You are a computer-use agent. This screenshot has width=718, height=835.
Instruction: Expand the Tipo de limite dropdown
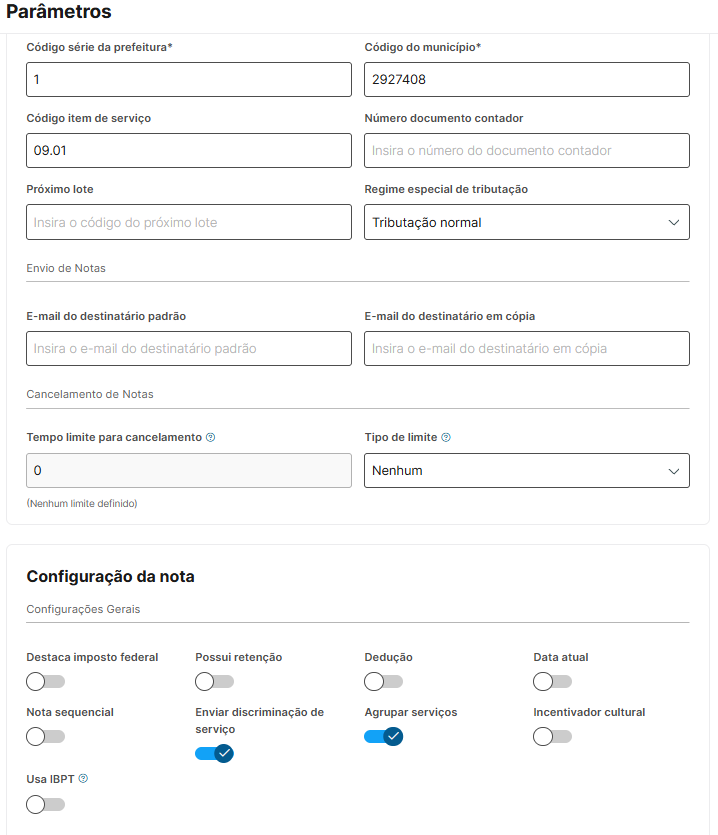tap(526, 470)
